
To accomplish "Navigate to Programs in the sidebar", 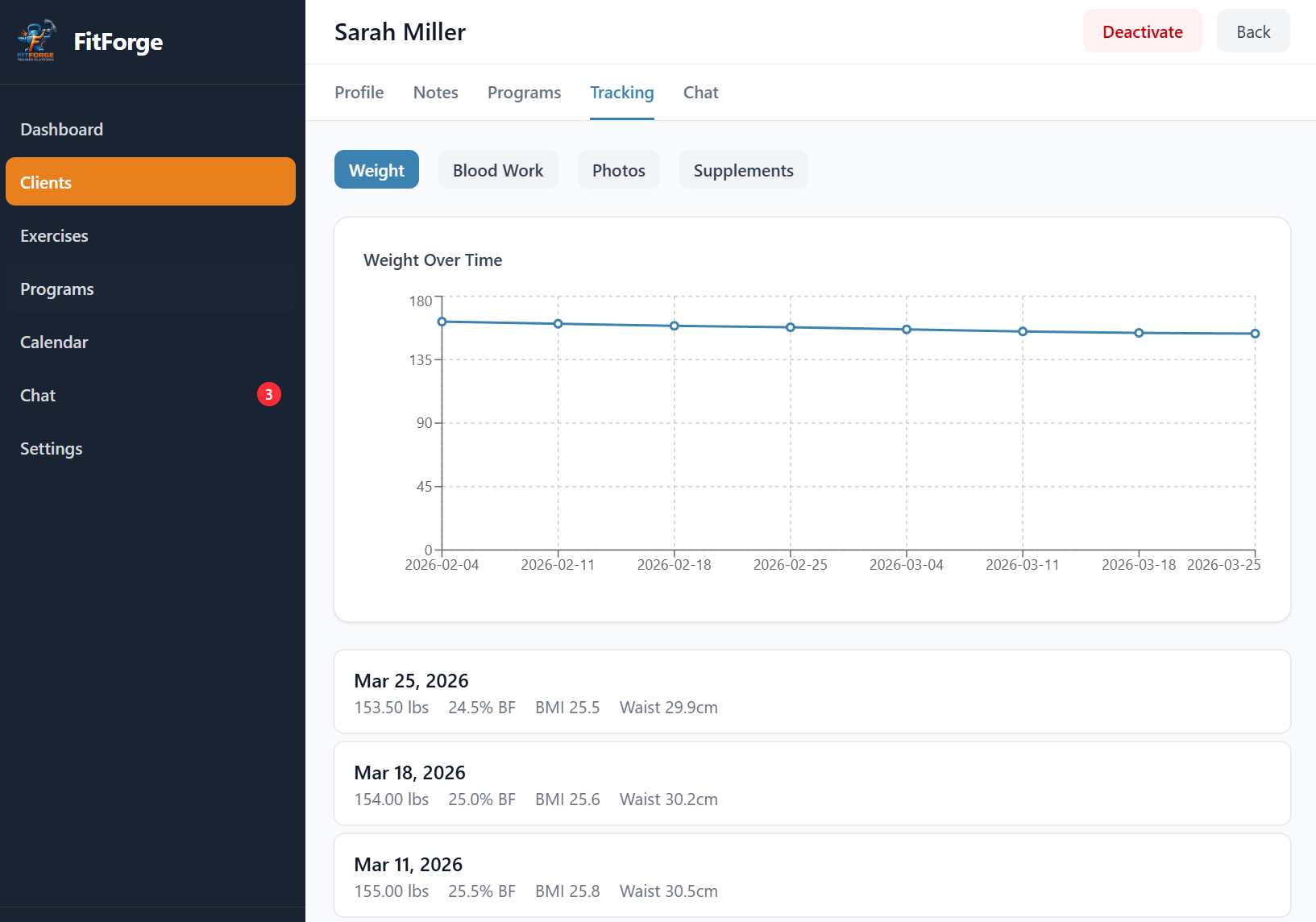I will [57, 289].
